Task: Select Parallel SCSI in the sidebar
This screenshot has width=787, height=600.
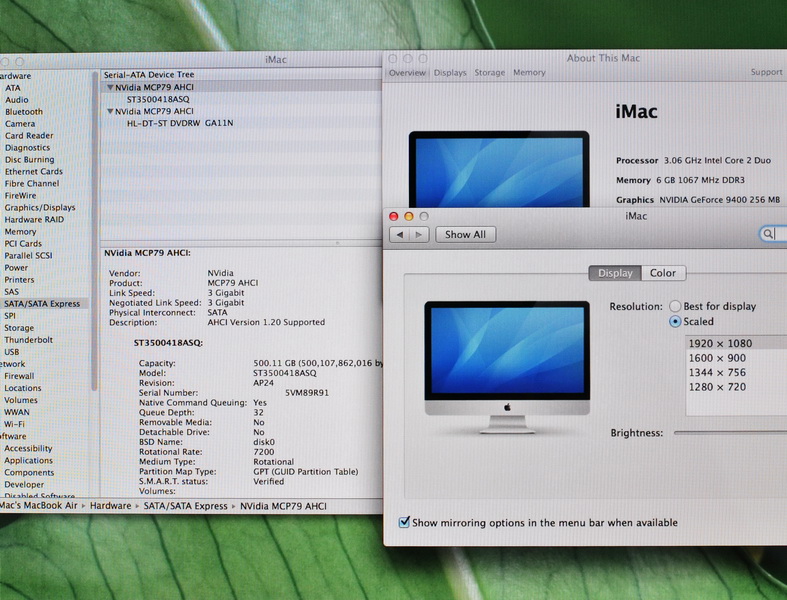Action: 28,256
